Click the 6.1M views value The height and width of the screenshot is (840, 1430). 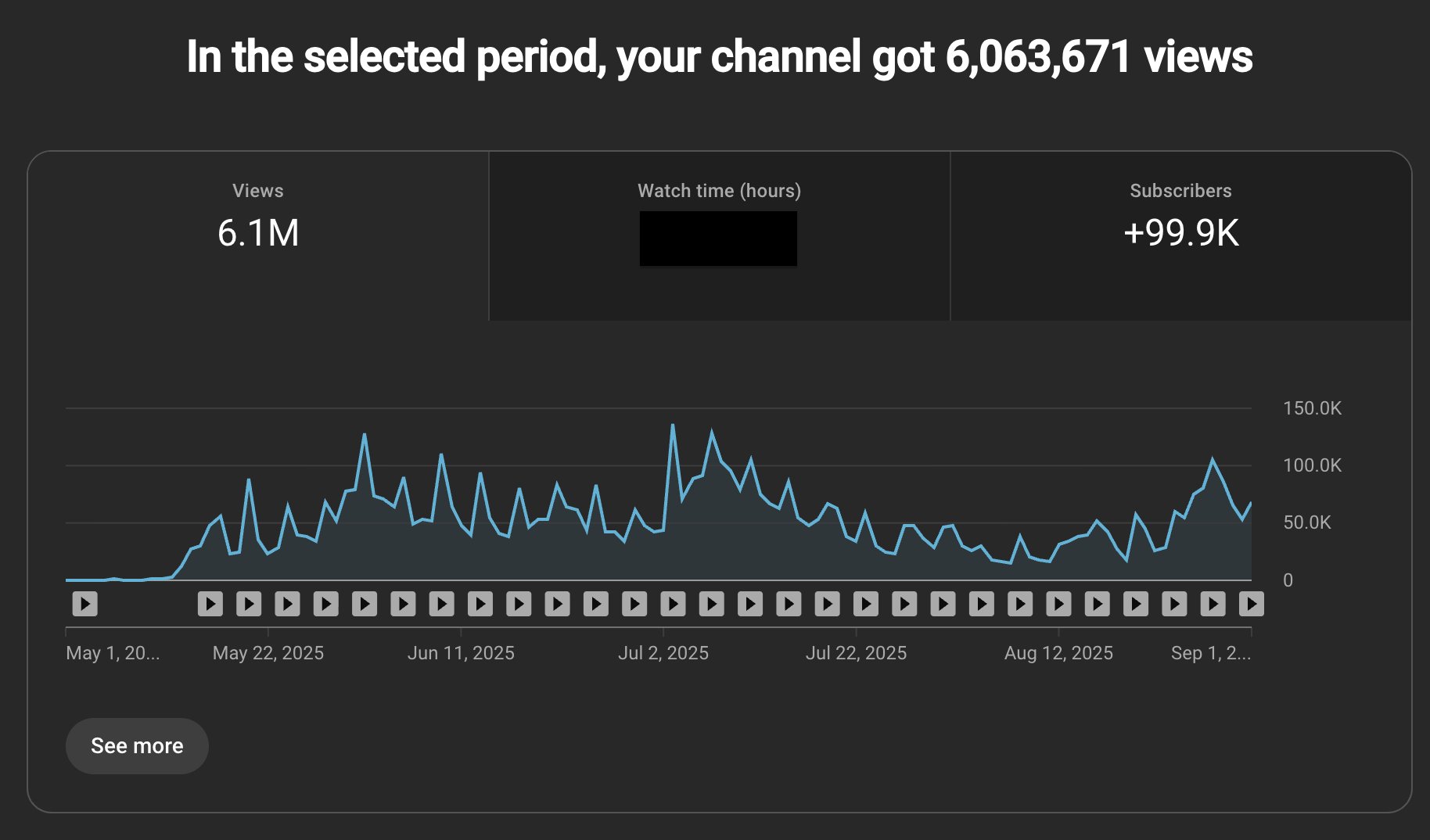258,232
